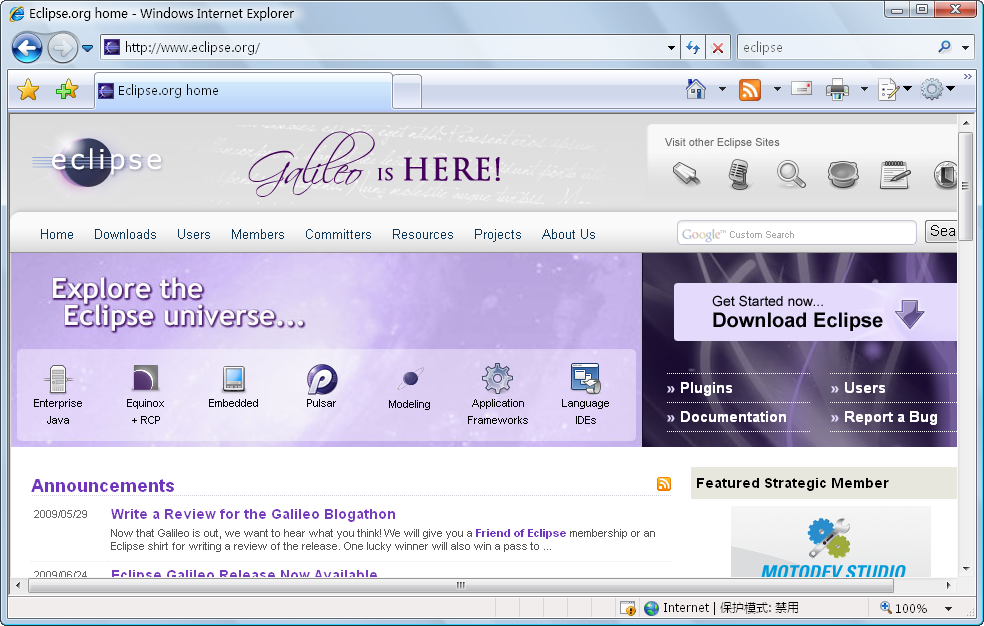Open Write a Review for Galileo Blogathon

point(253,514)
